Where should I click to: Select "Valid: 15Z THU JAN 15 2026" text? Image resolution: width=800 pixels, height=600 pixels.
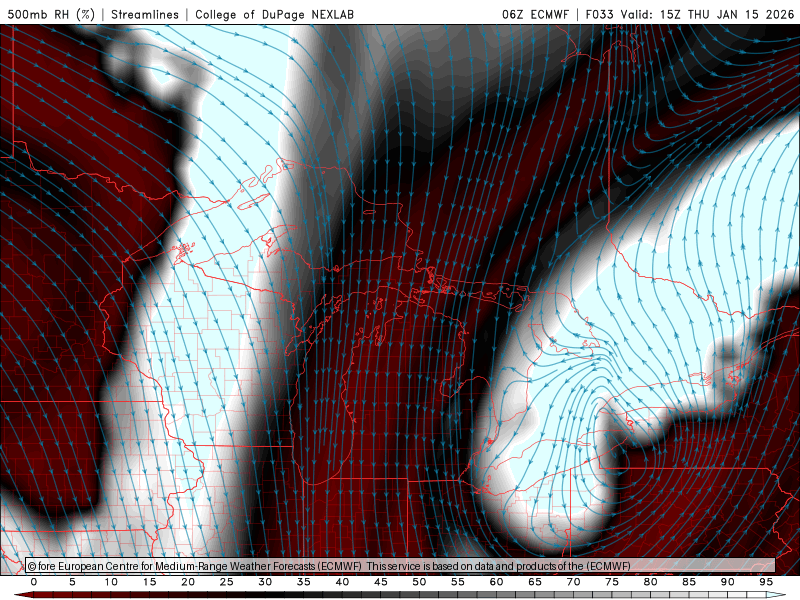707,14
